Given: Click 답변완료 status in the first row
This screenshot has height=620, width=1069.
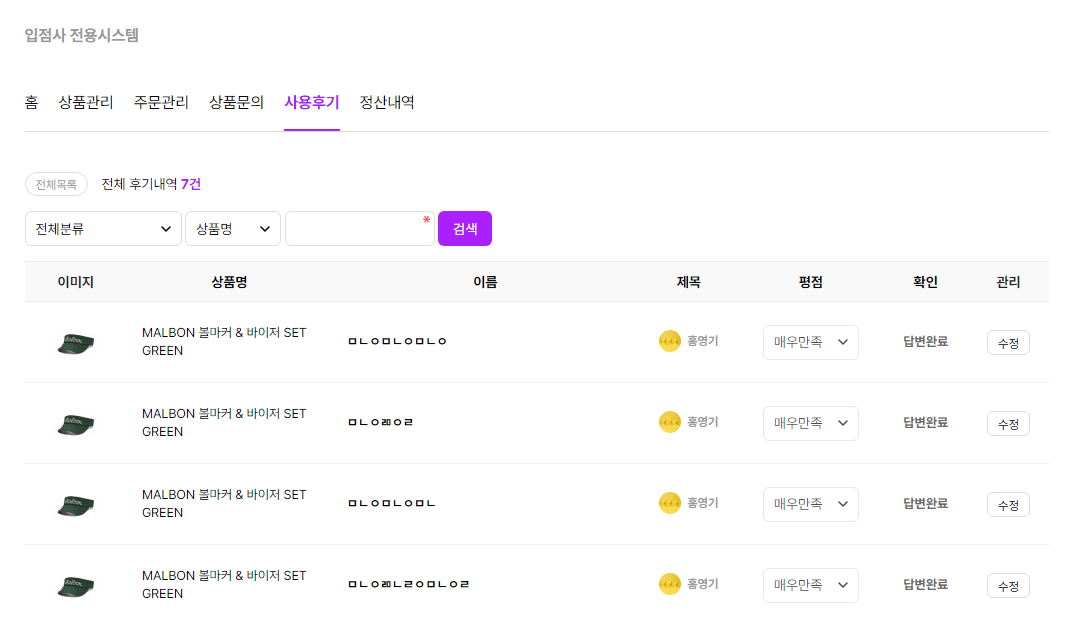Looking at the screenshot, I should point(925,341).
